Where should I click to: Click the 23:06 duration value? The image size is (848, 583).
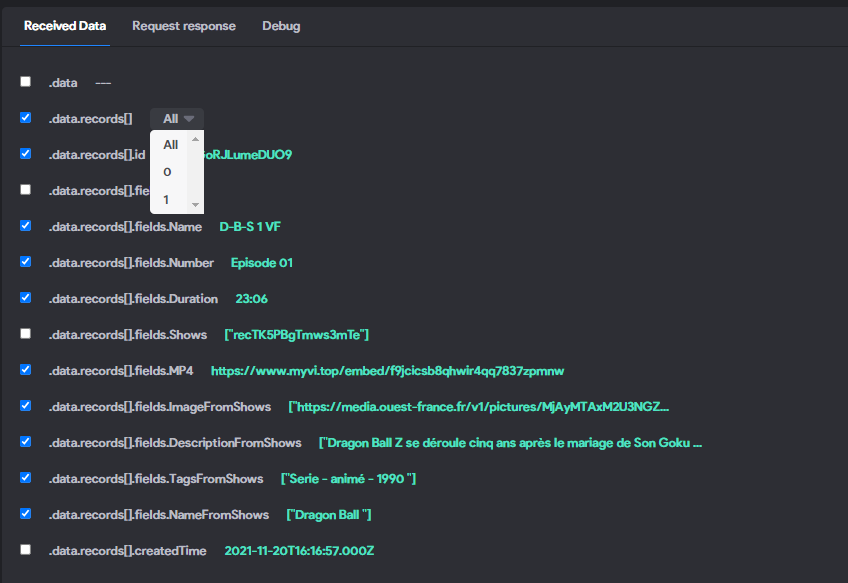point(251,299)
